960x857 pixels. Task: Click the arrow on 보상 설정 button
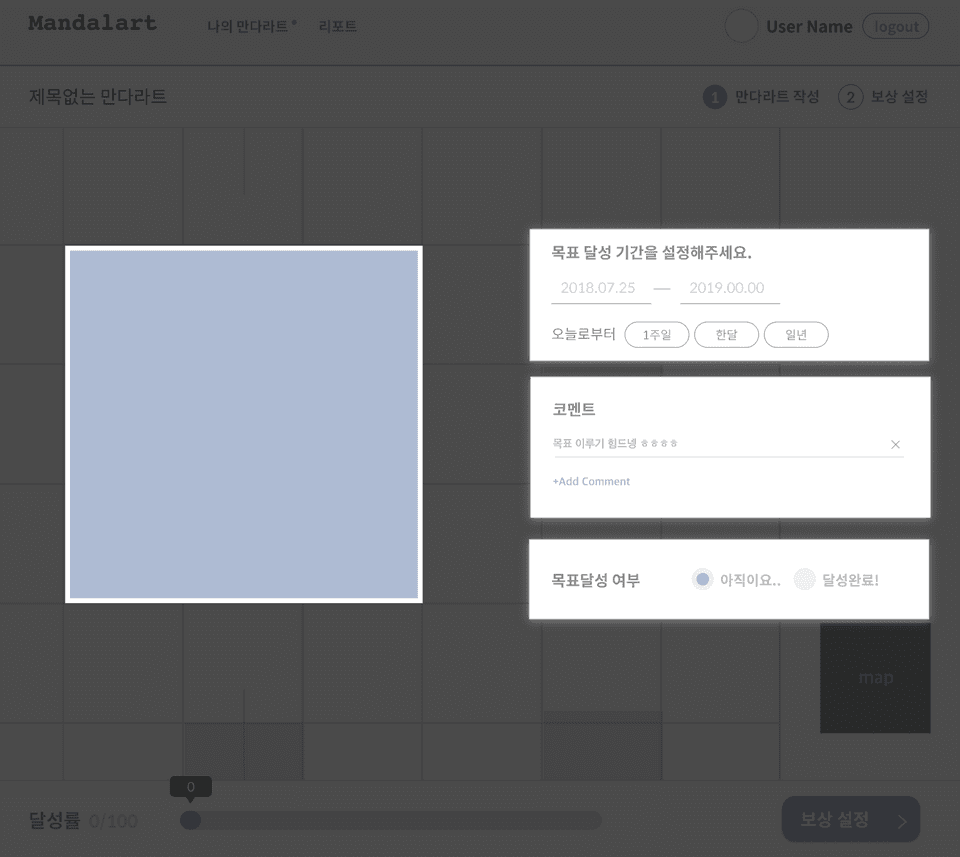(901, 822)
